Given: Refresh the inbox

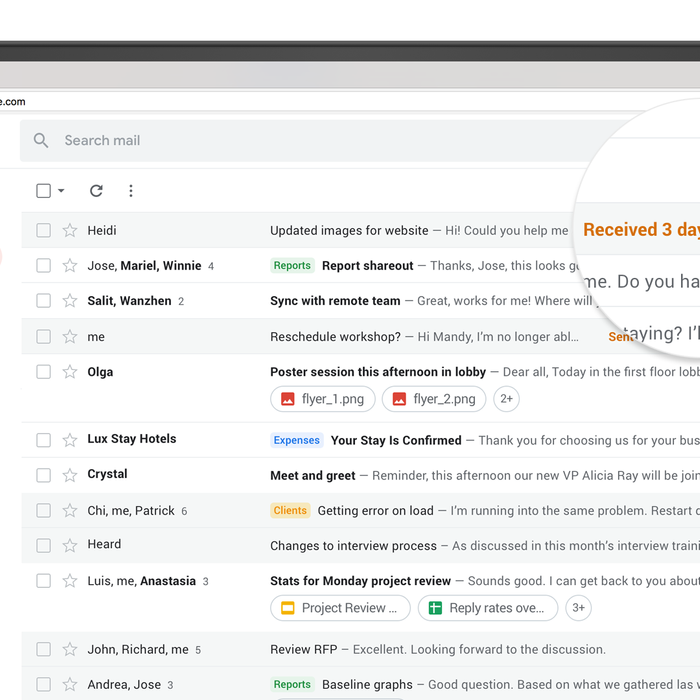Looking at the screenshot, I should tap(96, 191).
